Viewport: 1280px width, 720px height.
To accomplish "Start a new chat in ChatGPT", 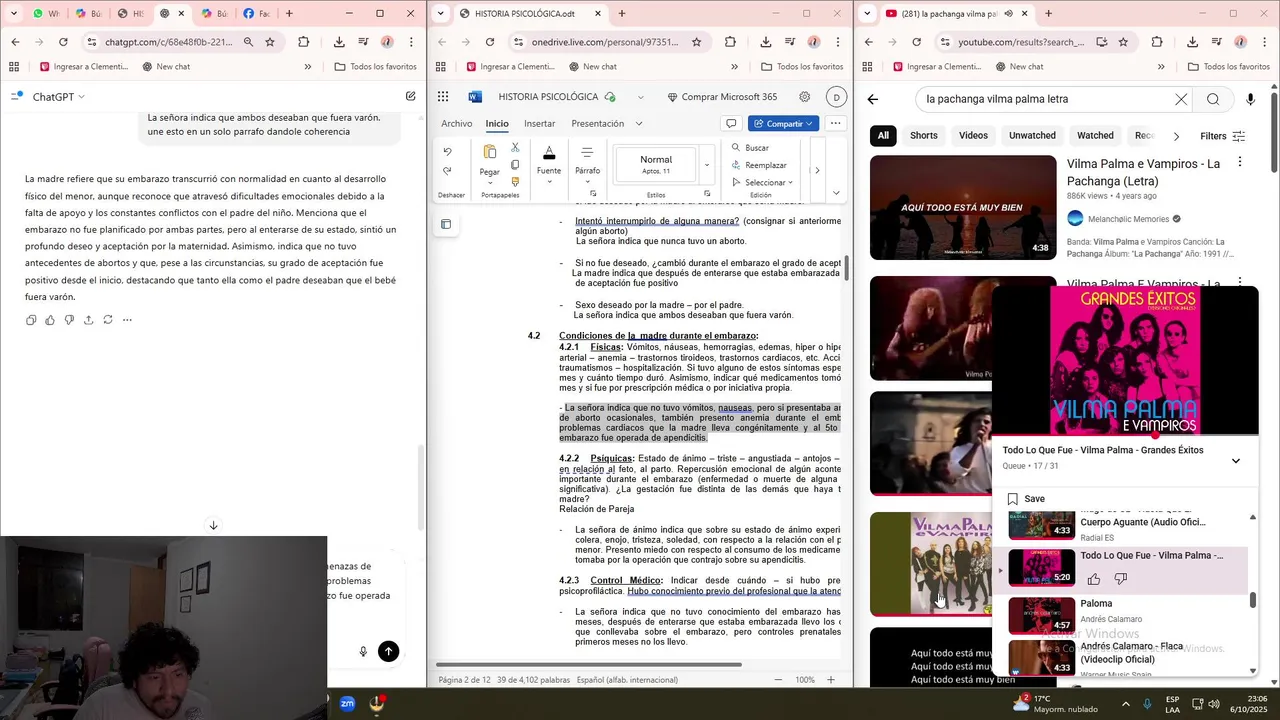I will tap(410, 97).
